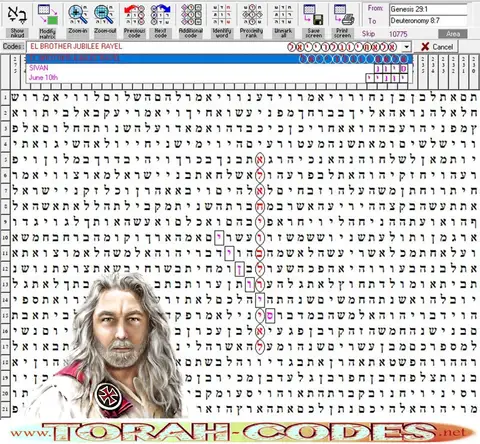Click the bearded man portrait image
Viewport: 480px width, 444px height.
pyautogui.click(x=107, y=345)
